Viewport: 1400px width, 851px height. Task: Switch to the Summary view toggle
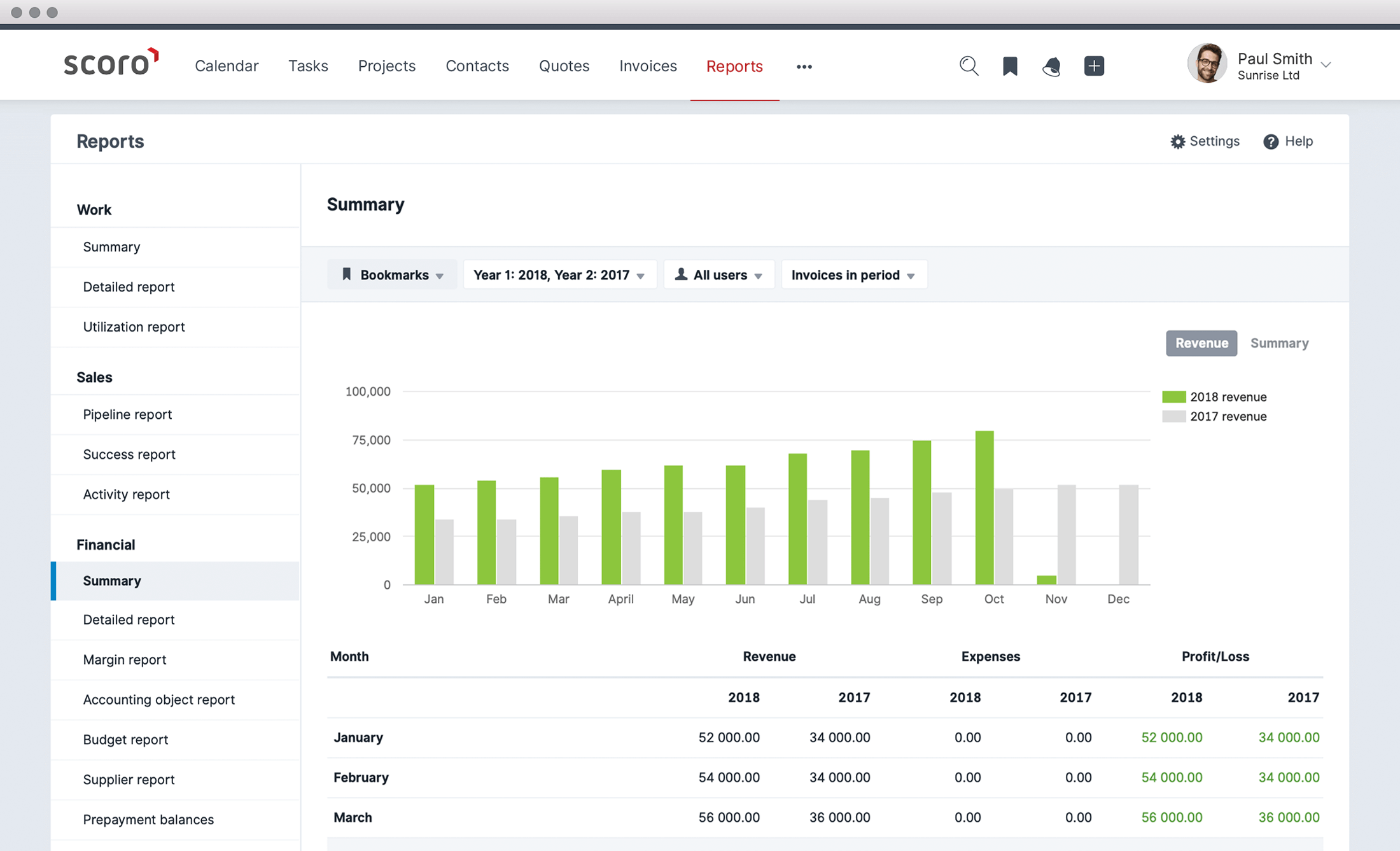(1280, 343)
